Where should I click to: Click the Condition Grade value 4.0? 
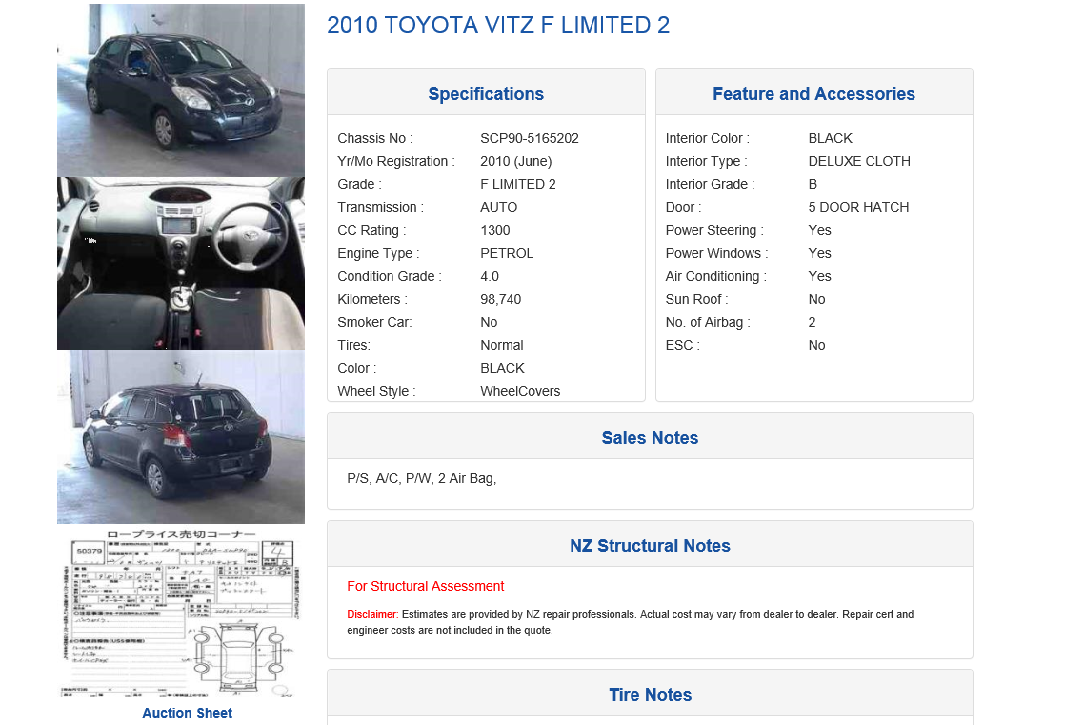pyautogui.click(x=490, y=276)
